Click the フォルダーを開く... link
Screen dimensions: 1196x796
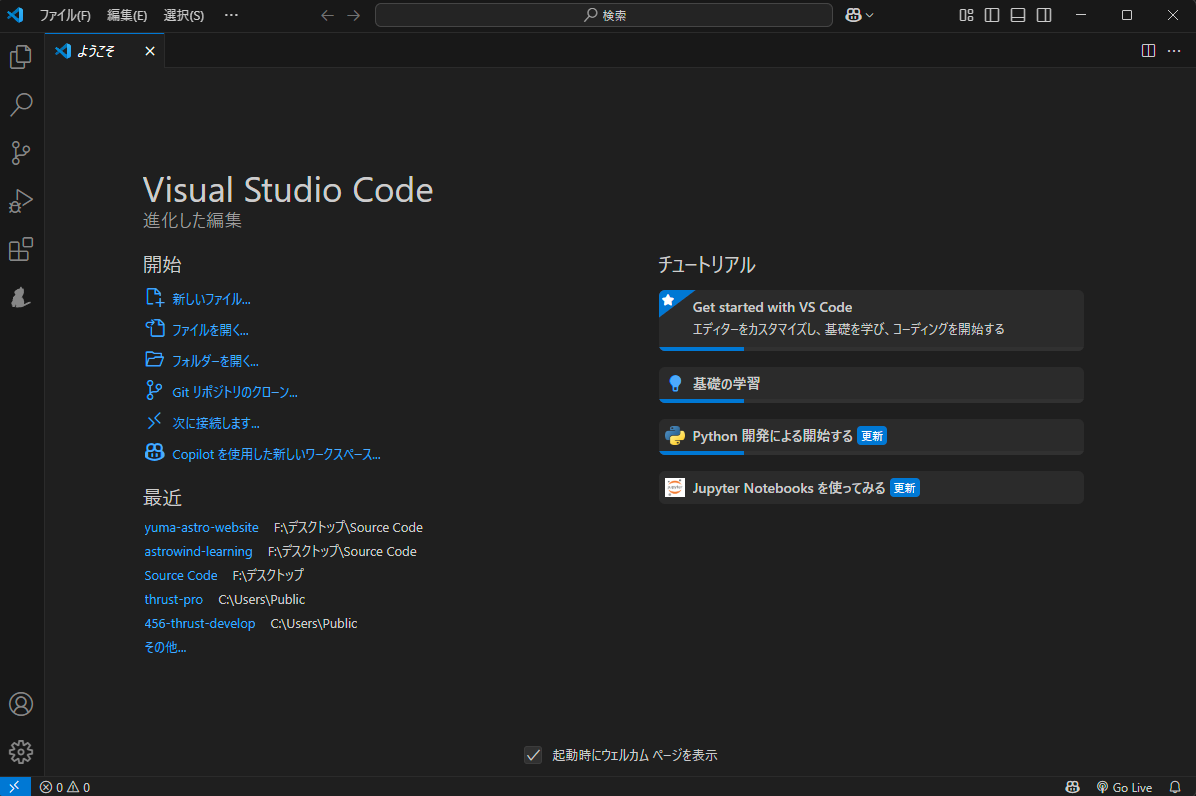(x=215, y=361)
